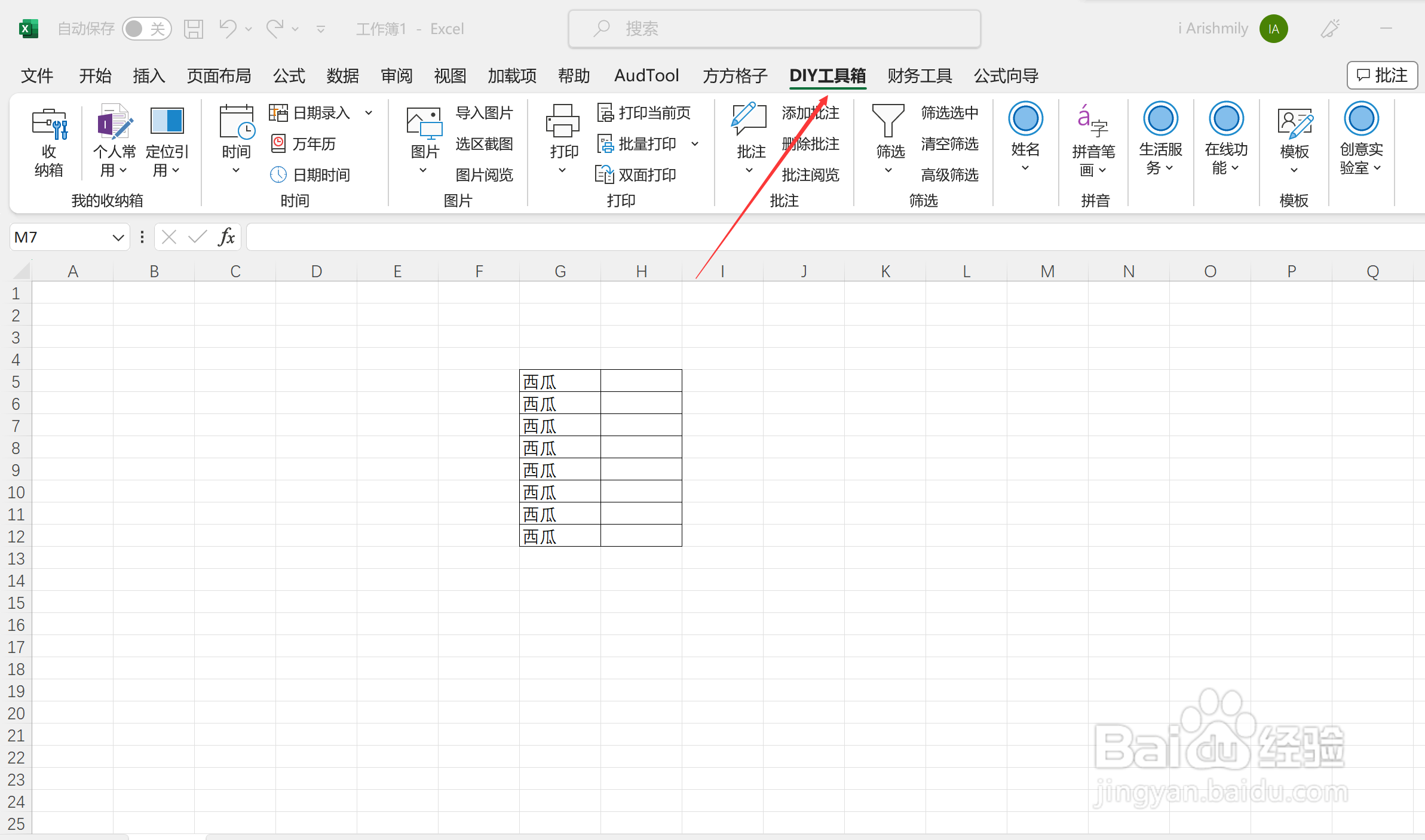Click 图片阅览 picture viewer
The image size is (1425, 840).
click(x=485, y=174)
